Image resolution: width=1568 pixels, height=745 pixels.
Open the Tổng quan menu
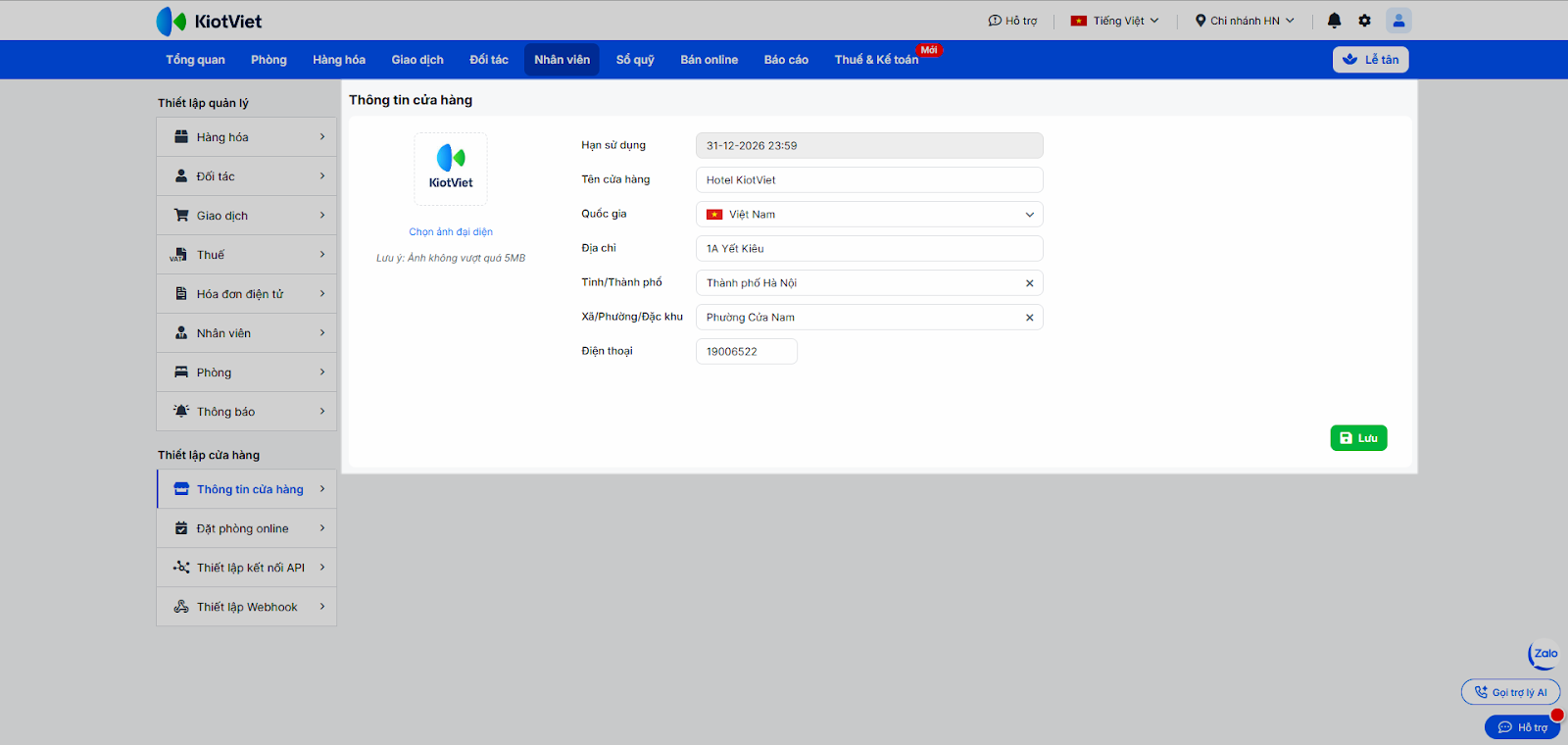[x=195, y=60]
